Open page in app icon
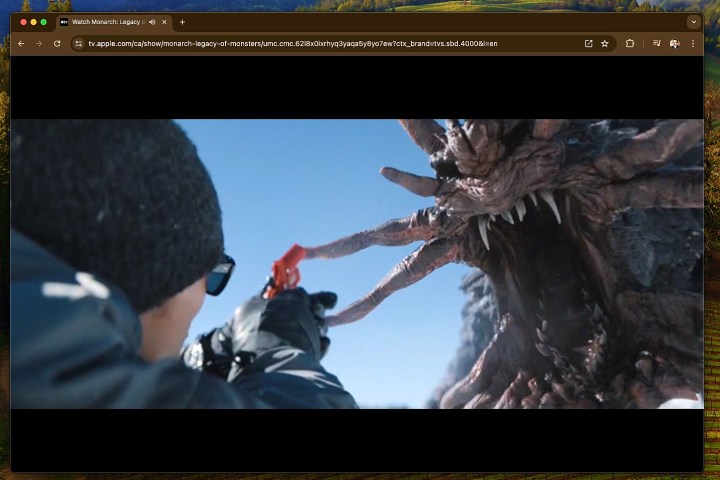This screenshot has height=480, width=720. pos(588,44)
